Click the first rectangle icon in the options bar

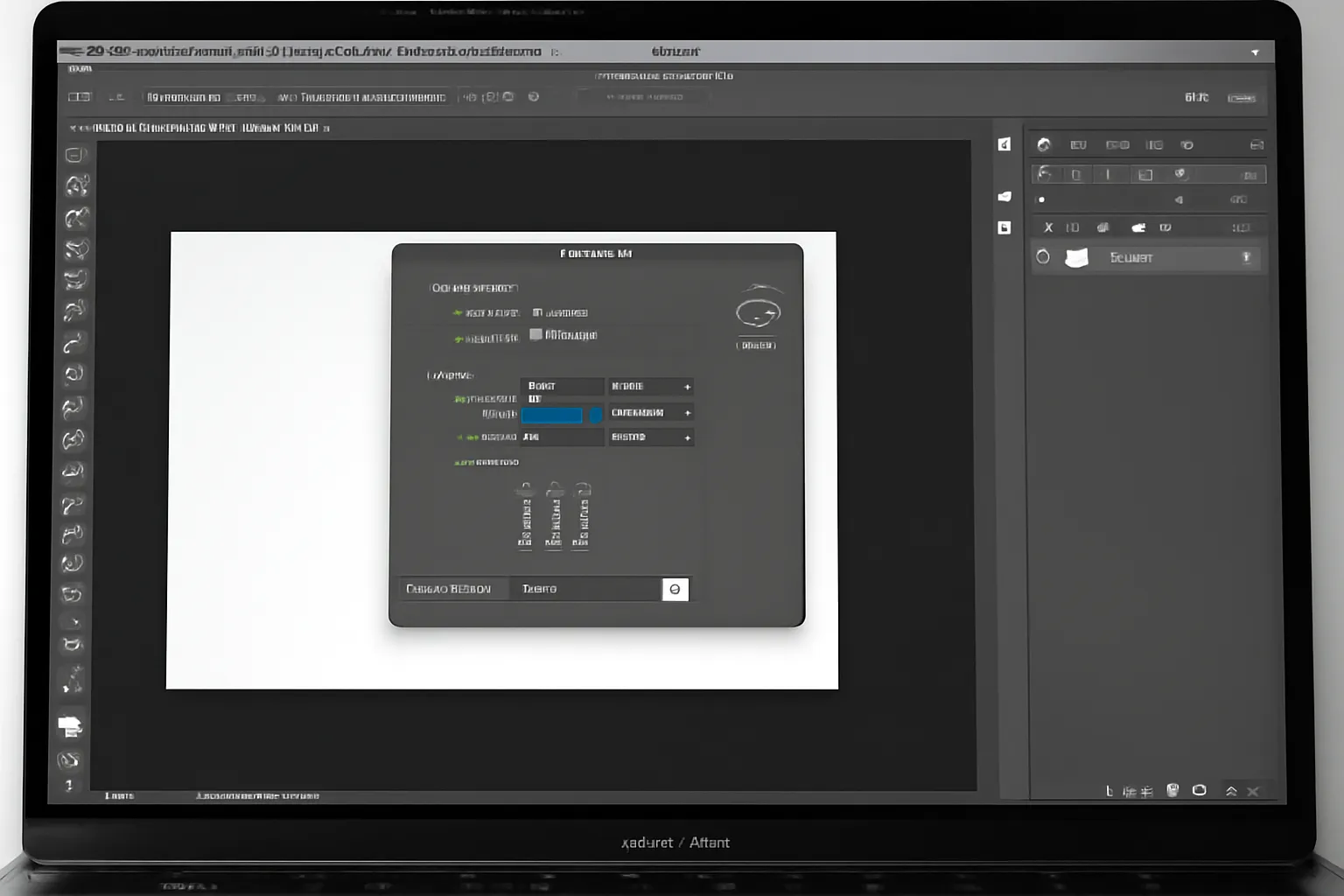[80, 97]
